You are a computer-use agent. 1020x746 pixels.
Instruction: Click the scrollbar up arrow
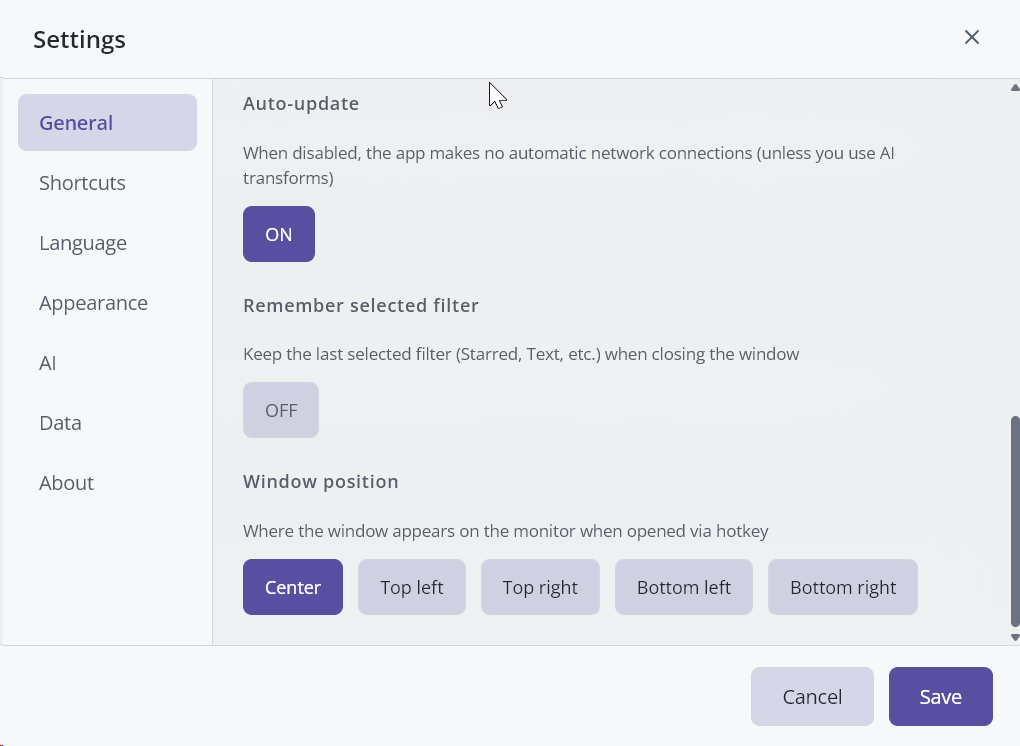[x=1014, y=88]
